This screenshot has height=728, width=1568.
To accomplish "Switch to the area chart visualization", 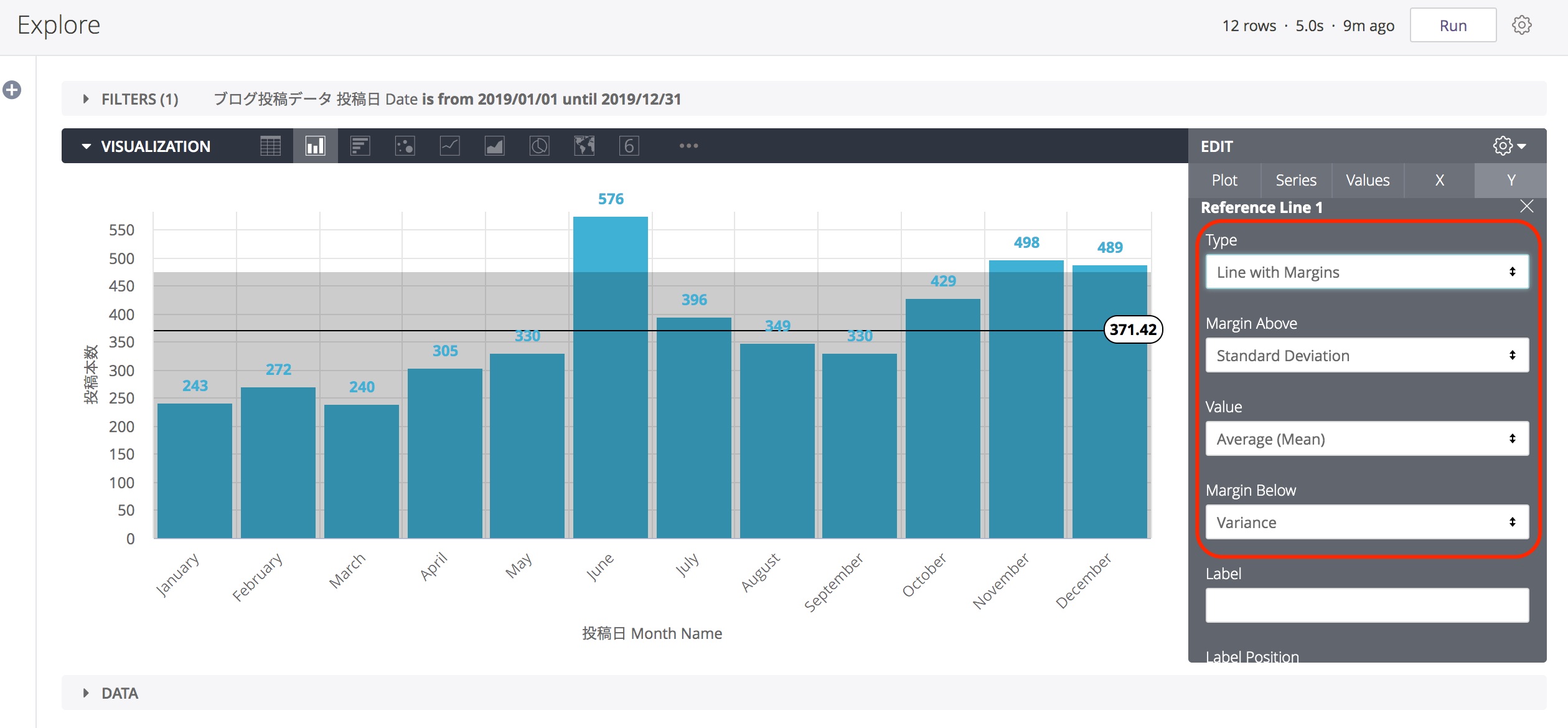I will pyautogui.click(x=495, y=146).
